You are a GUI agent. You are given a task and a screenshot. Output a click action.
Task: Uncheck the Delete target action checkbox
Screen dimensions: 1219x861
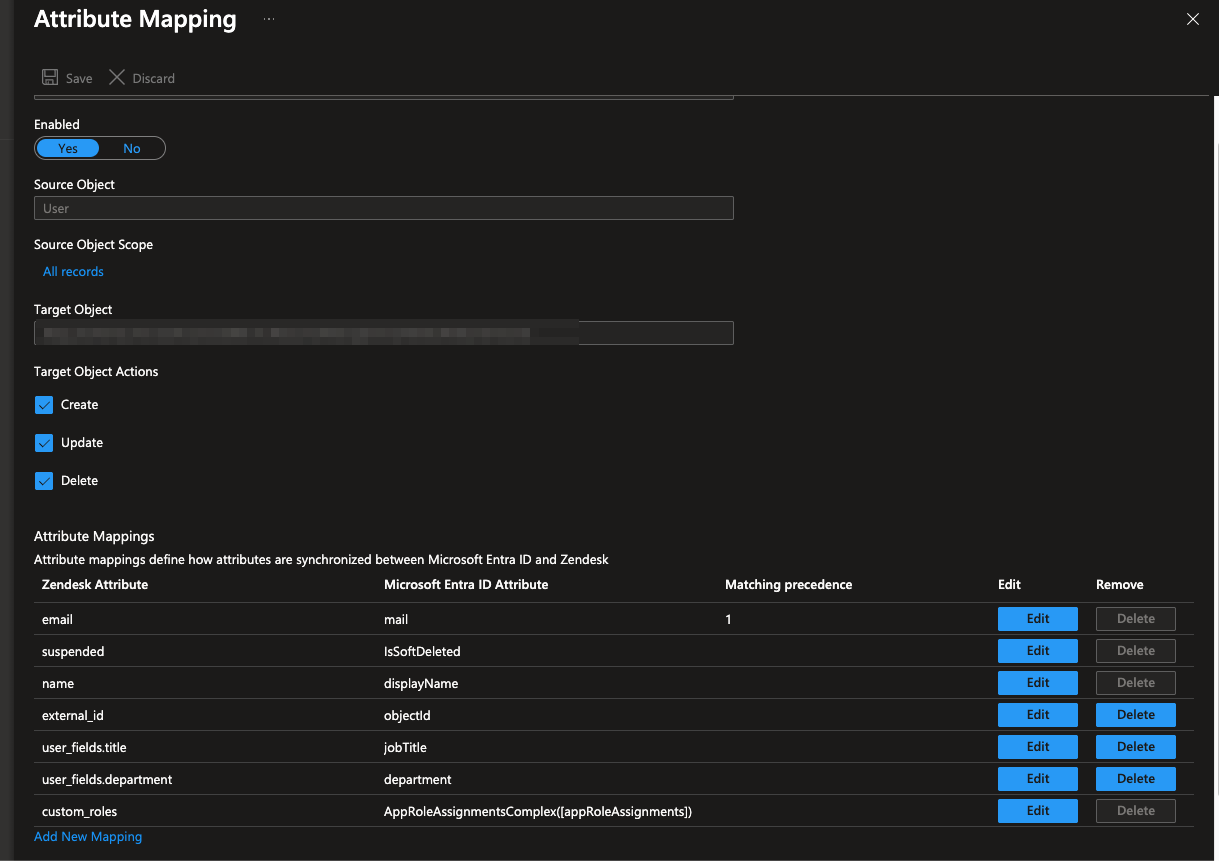(44, 481)
